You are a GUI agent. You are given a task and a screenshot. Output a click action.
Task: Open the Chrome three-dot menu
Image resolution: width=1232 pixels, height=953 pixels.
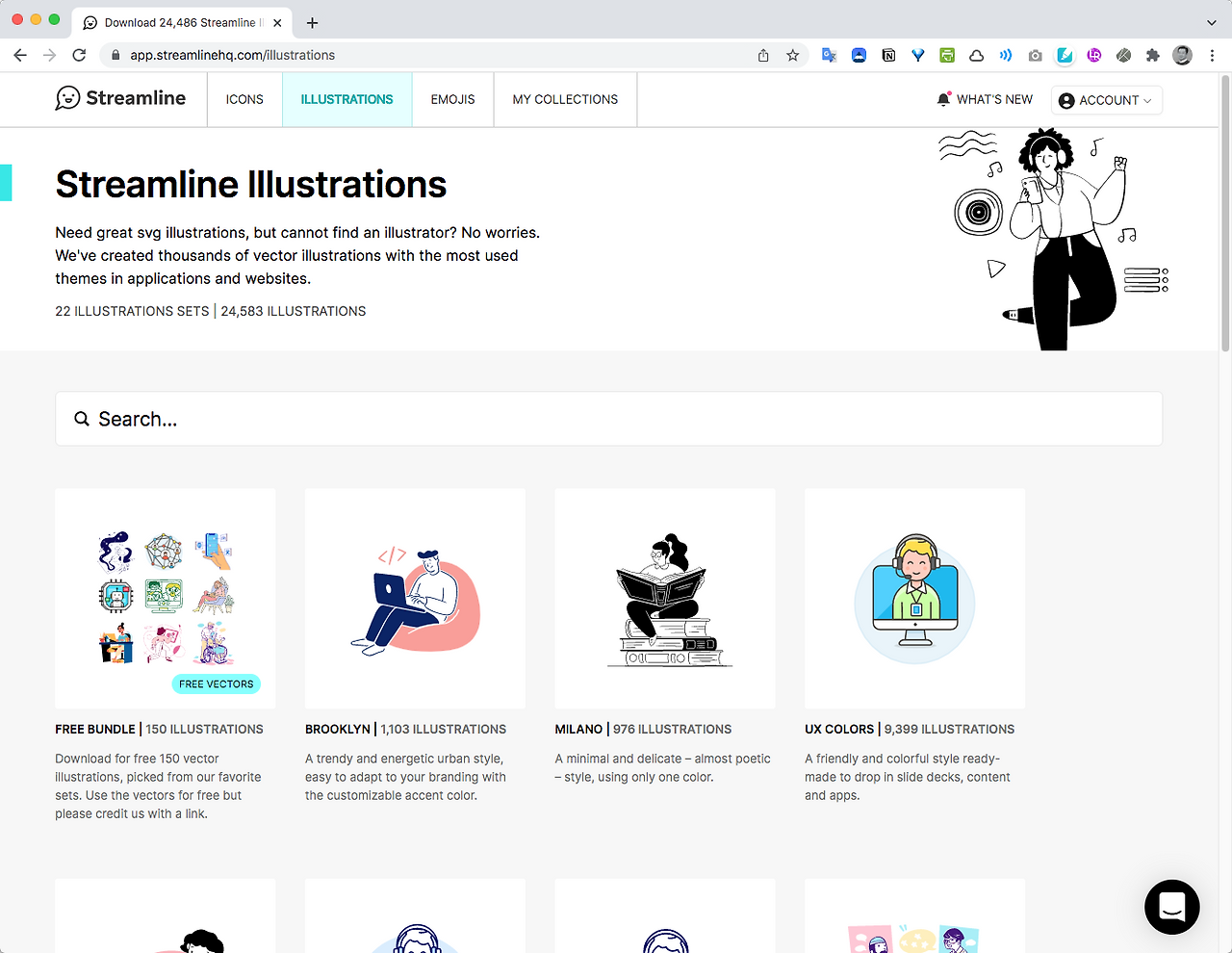[x=1212, y=56]
